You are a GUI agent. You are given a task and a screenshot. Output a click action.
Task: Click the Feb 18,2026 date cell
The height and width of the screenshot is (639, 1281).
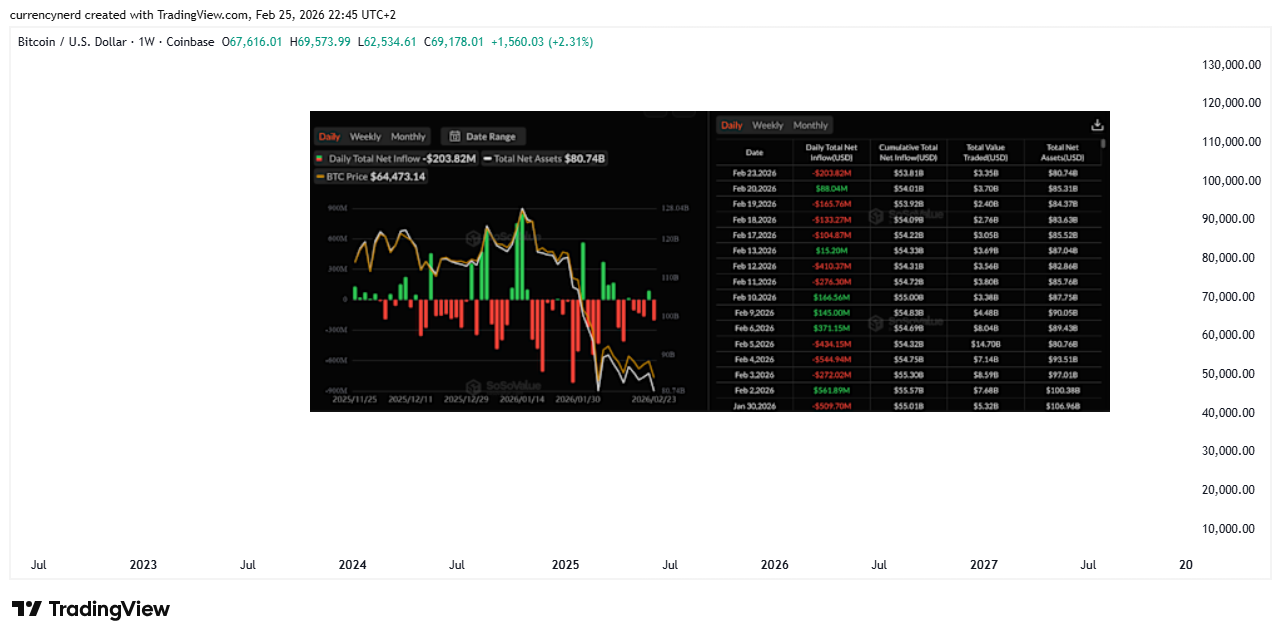[x=754, y=219]
